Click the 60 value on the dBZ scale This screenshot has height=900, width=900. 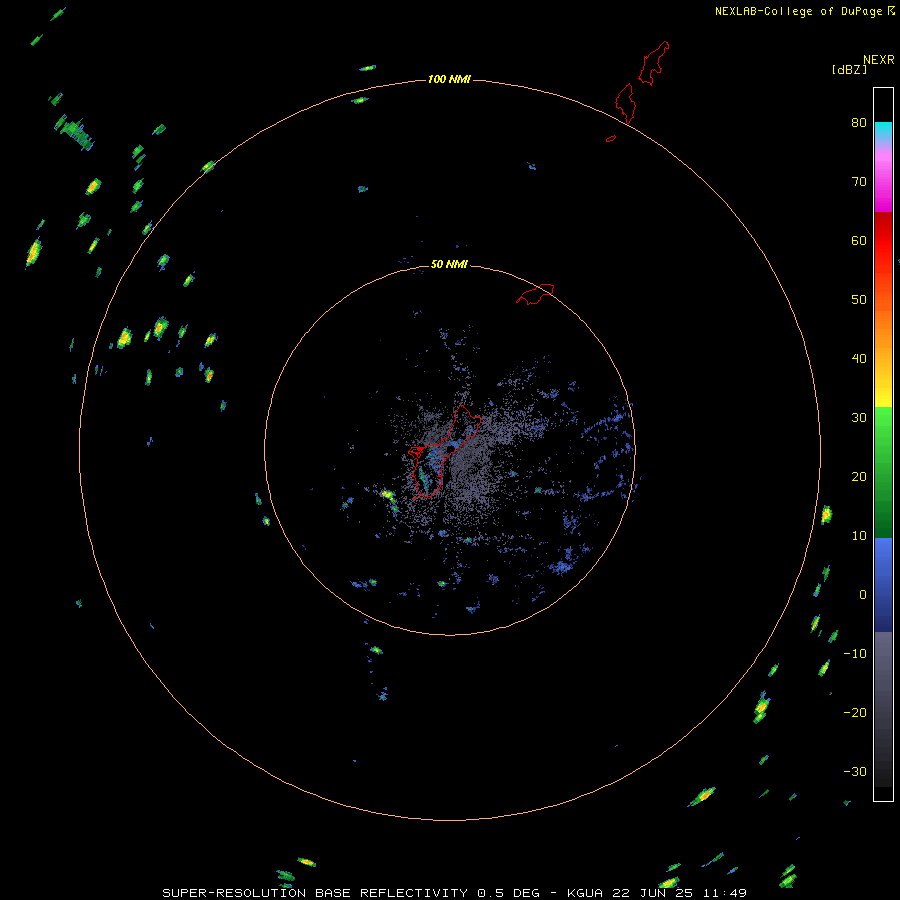pyautogui.click(x=859, y=241)
